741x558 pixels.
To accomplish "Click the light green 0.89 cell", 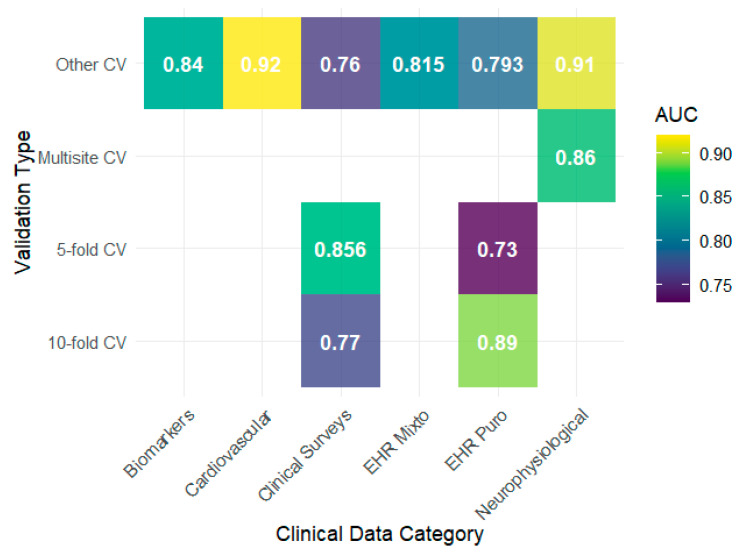I will coord(498,341).
